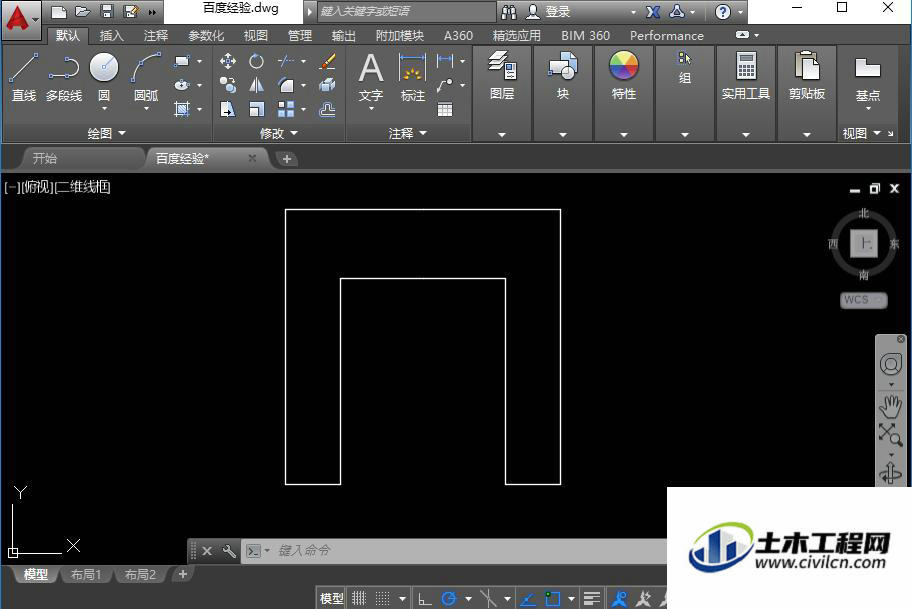This screenshot has height=609, width=912.
Task: Click the Zoom extents icon in navigation bar
Action: coord(890,434)
